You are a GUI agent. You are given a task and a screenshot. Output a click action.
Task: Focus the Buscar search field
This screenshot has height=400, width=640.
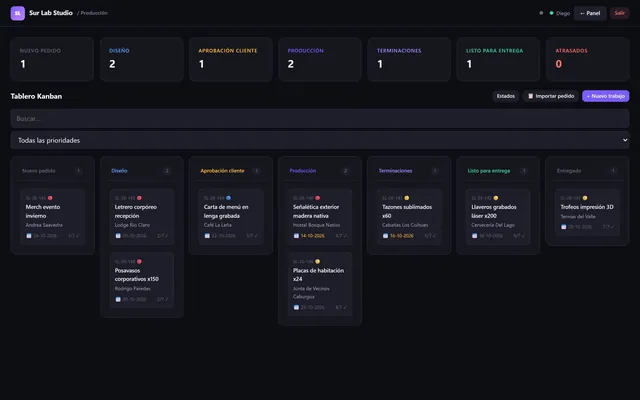coord(320,119)
